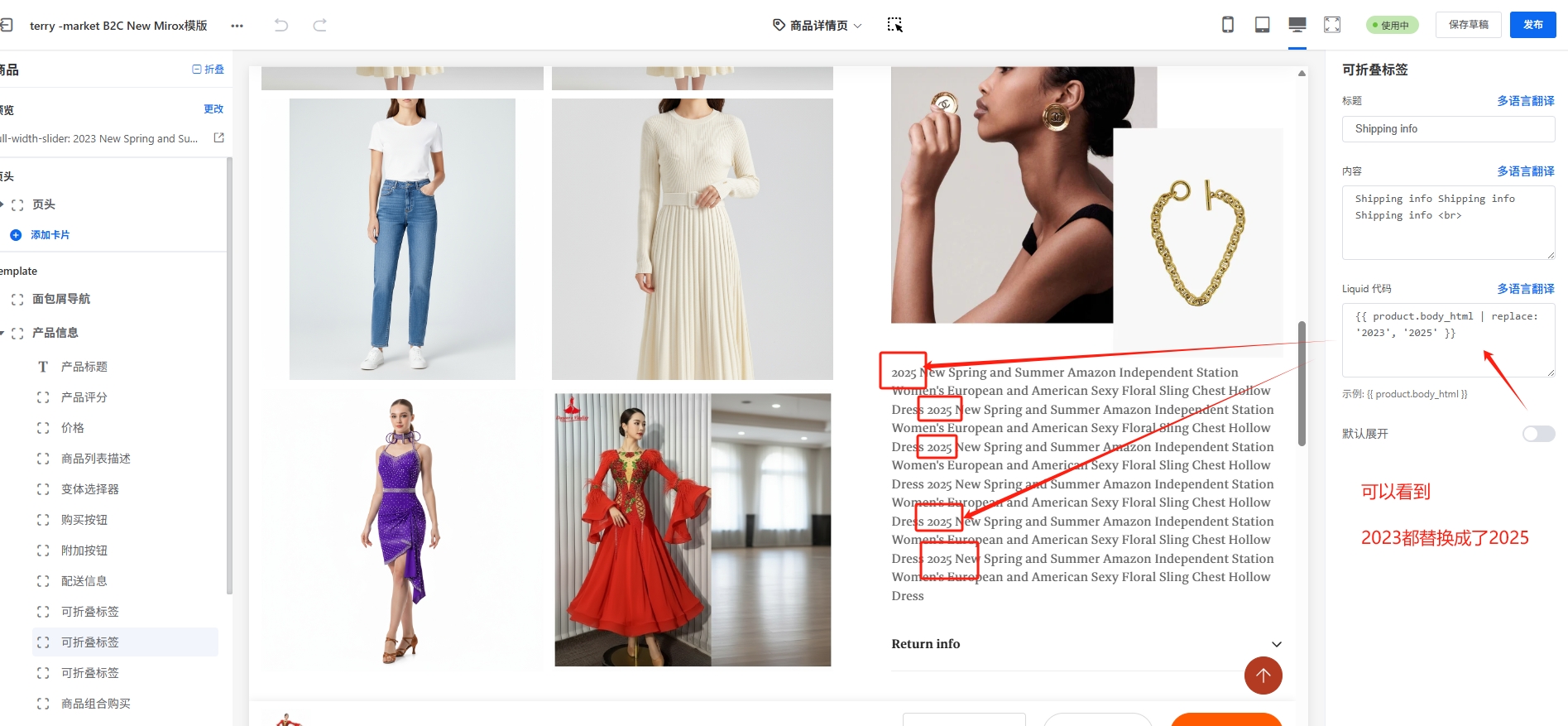Click the undo arrow icon
Screen dimensions: 1568x726
point(281,25)
